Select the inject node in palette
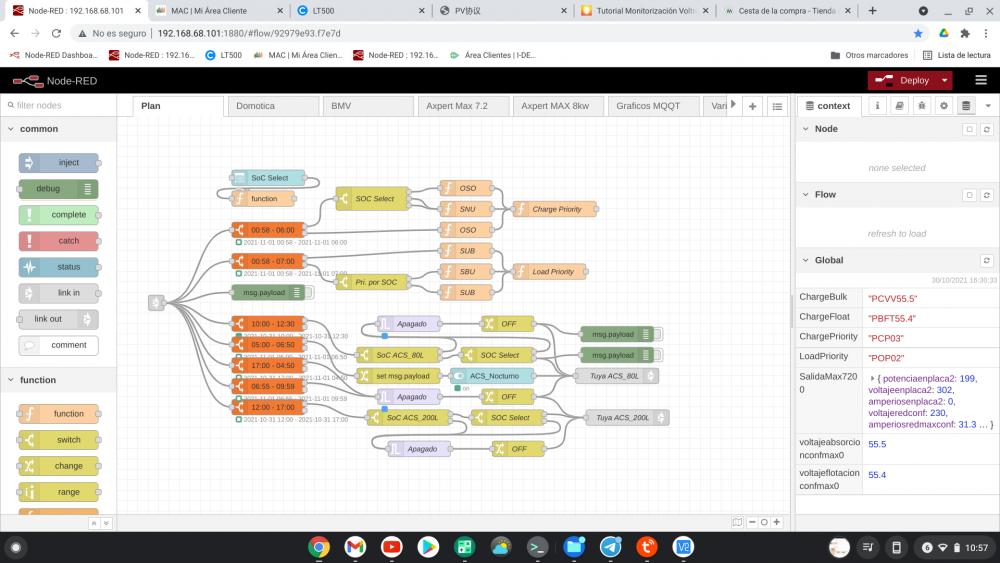1000x563 pixels. [x=59, y=163]
